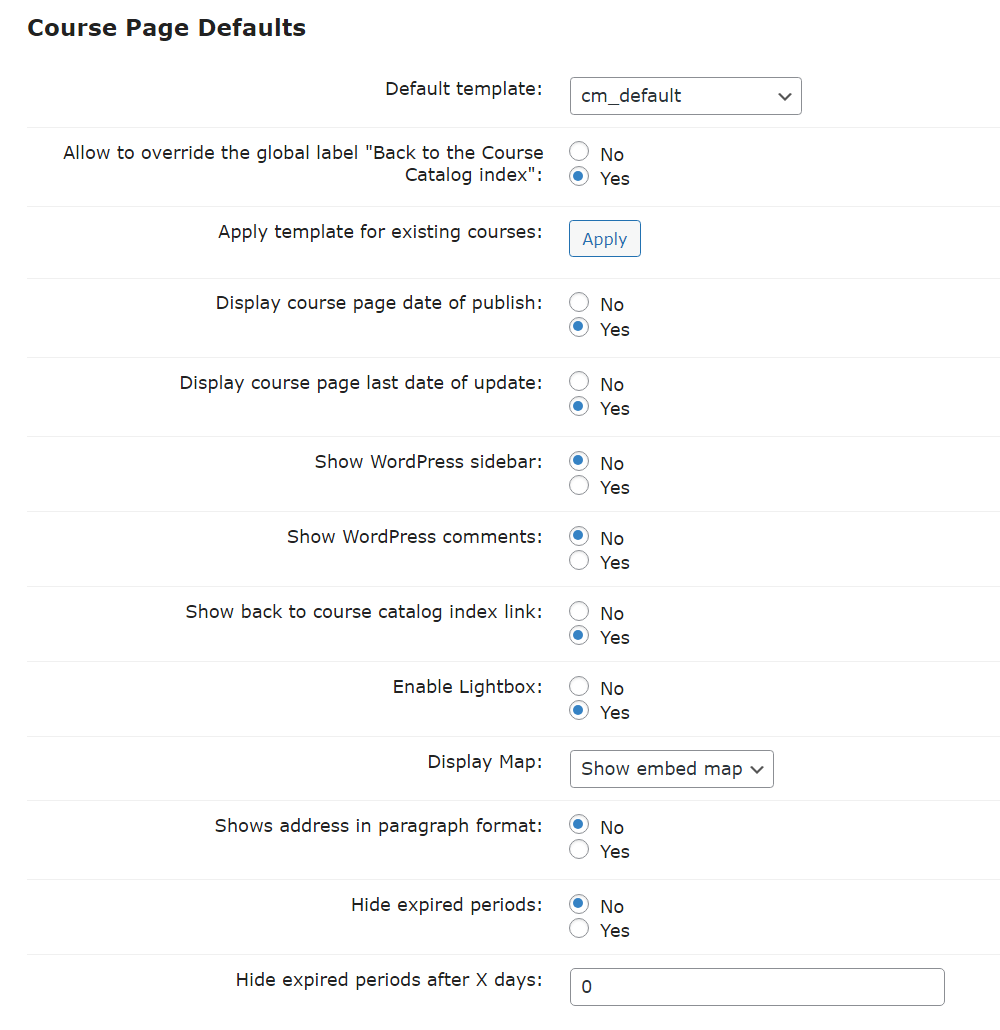Pick No for Show WordPress sidebar
This screenshot has width=1000, height=1030.
pos(579,461)
